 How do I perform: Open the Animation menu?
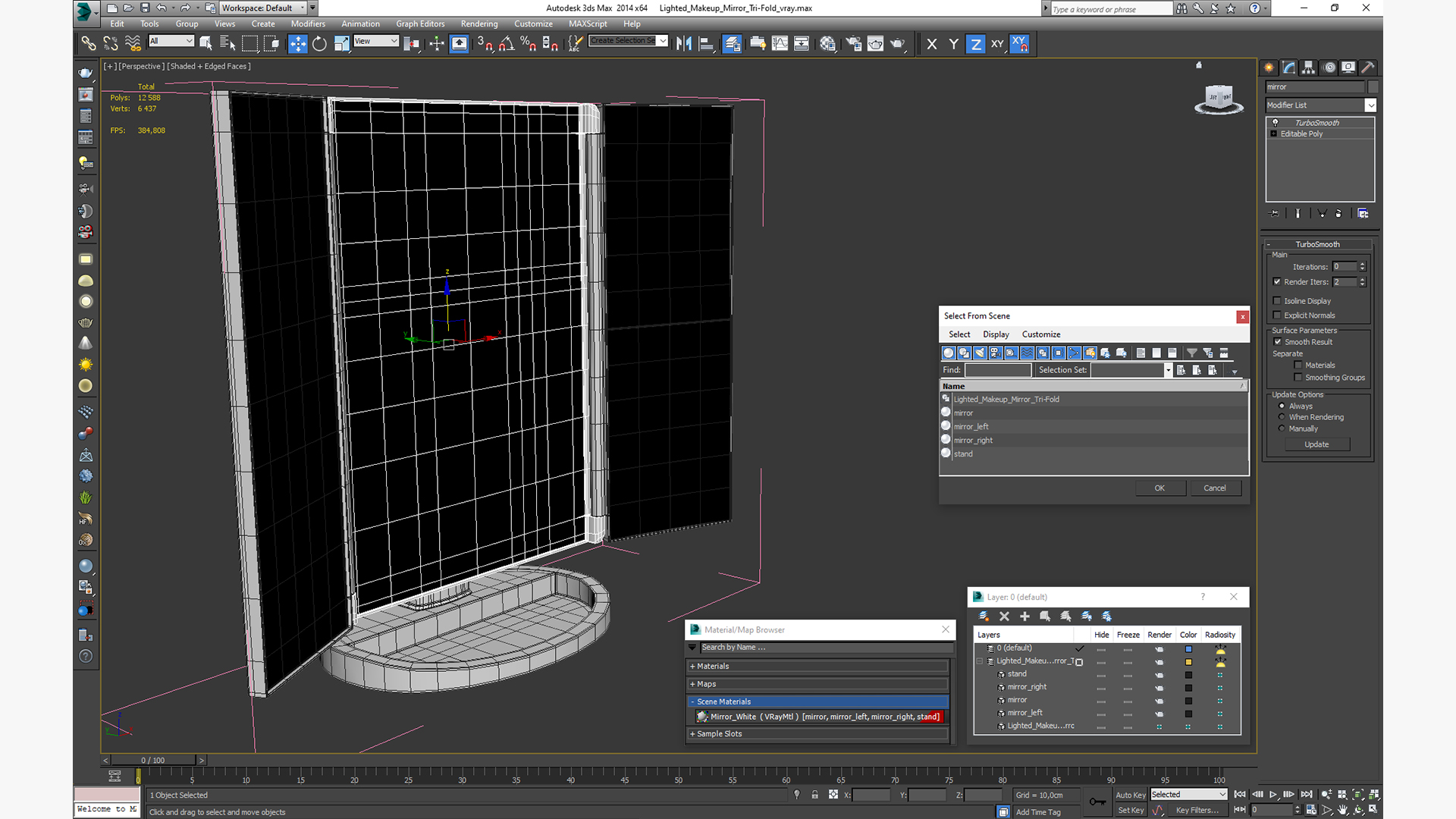click(x=360, y=24)
